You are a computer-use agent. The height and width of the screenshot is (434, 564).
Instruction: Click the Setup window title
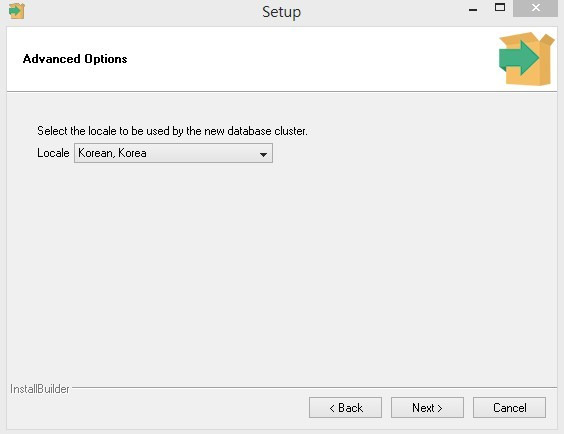pyautogui.click(x=281, y=12)
